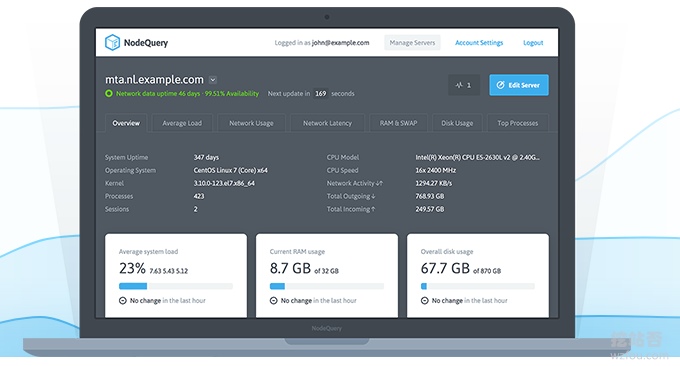Click the Overall disk usage progress bar
680x366 pixels.
[x=477, y=286]
